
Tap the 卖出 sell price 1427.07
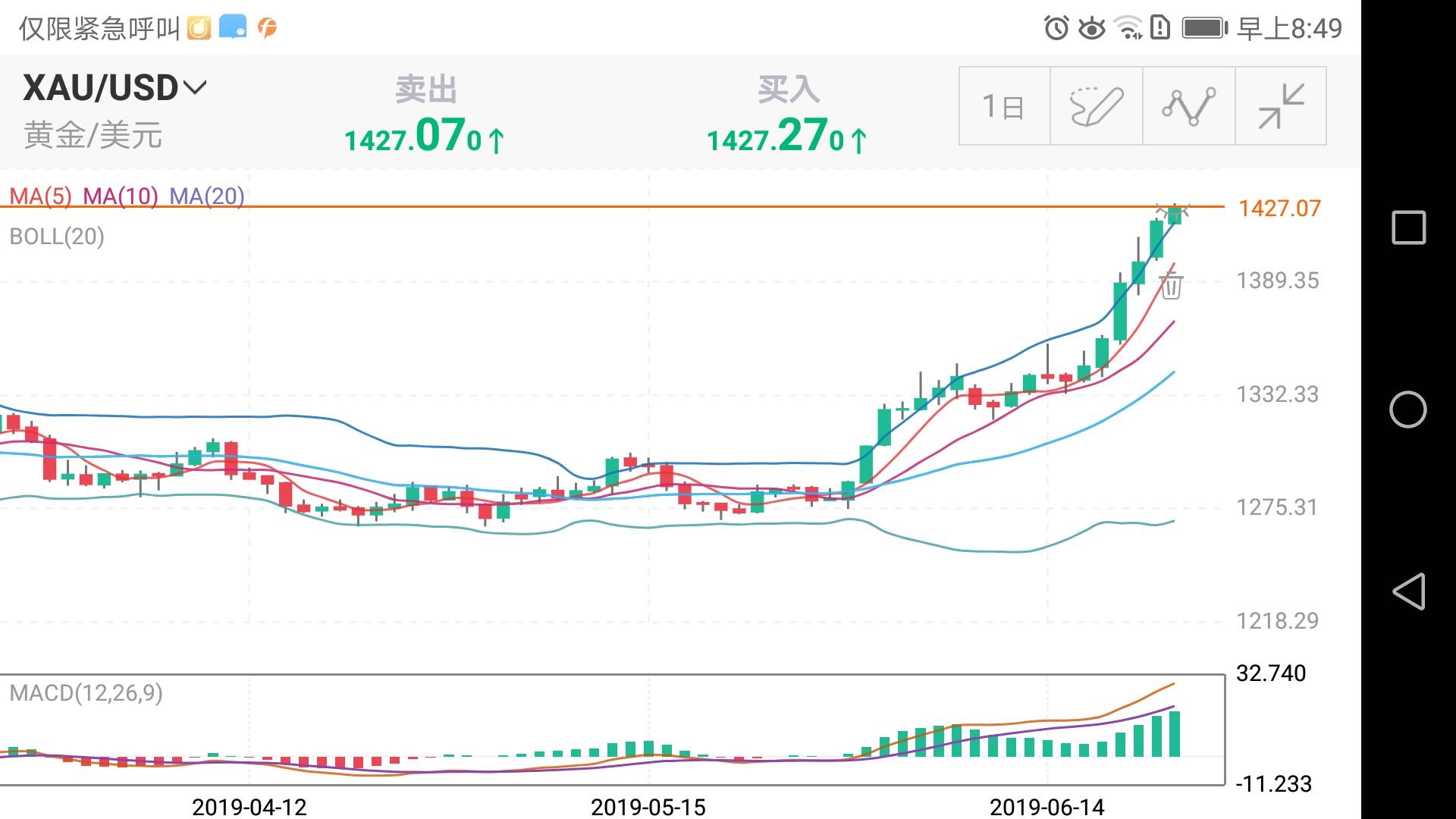pos(425,136)
